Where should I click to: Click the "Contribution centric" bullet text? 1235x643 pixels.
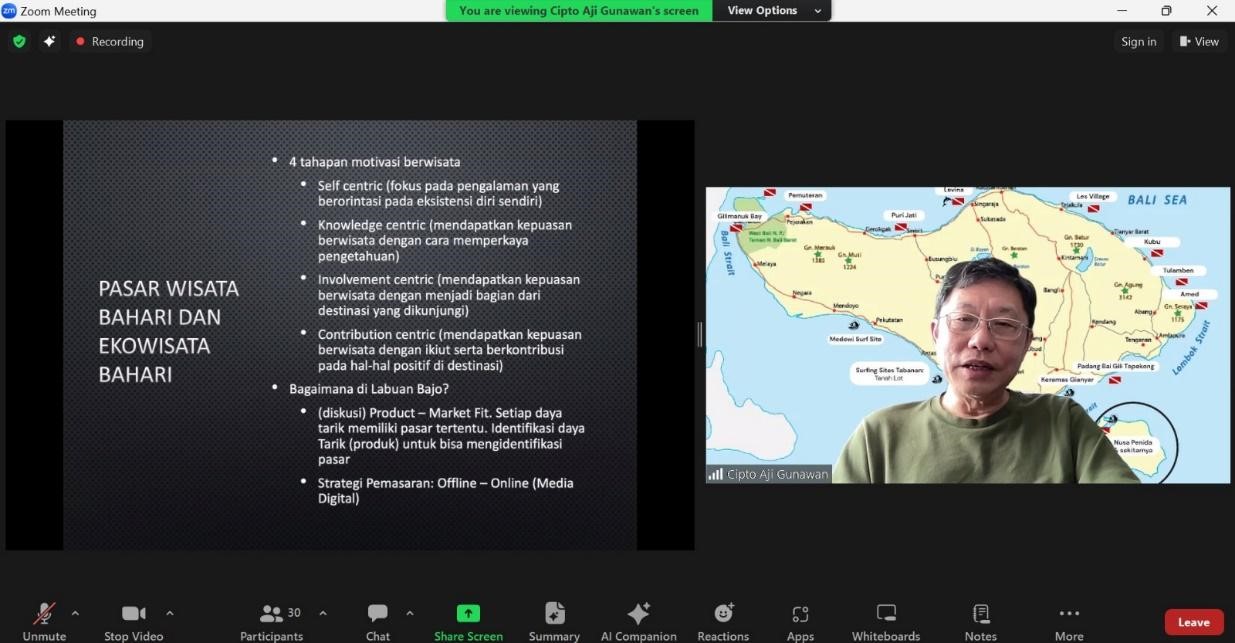449,349
